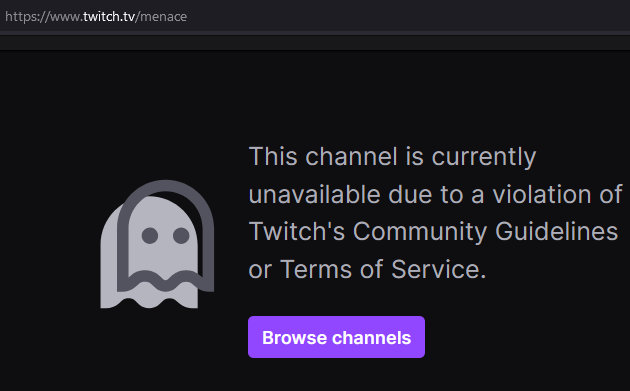Click the twitch.tv domain in the URL
This screenshot has height=391, width=630.
[109, 16]
